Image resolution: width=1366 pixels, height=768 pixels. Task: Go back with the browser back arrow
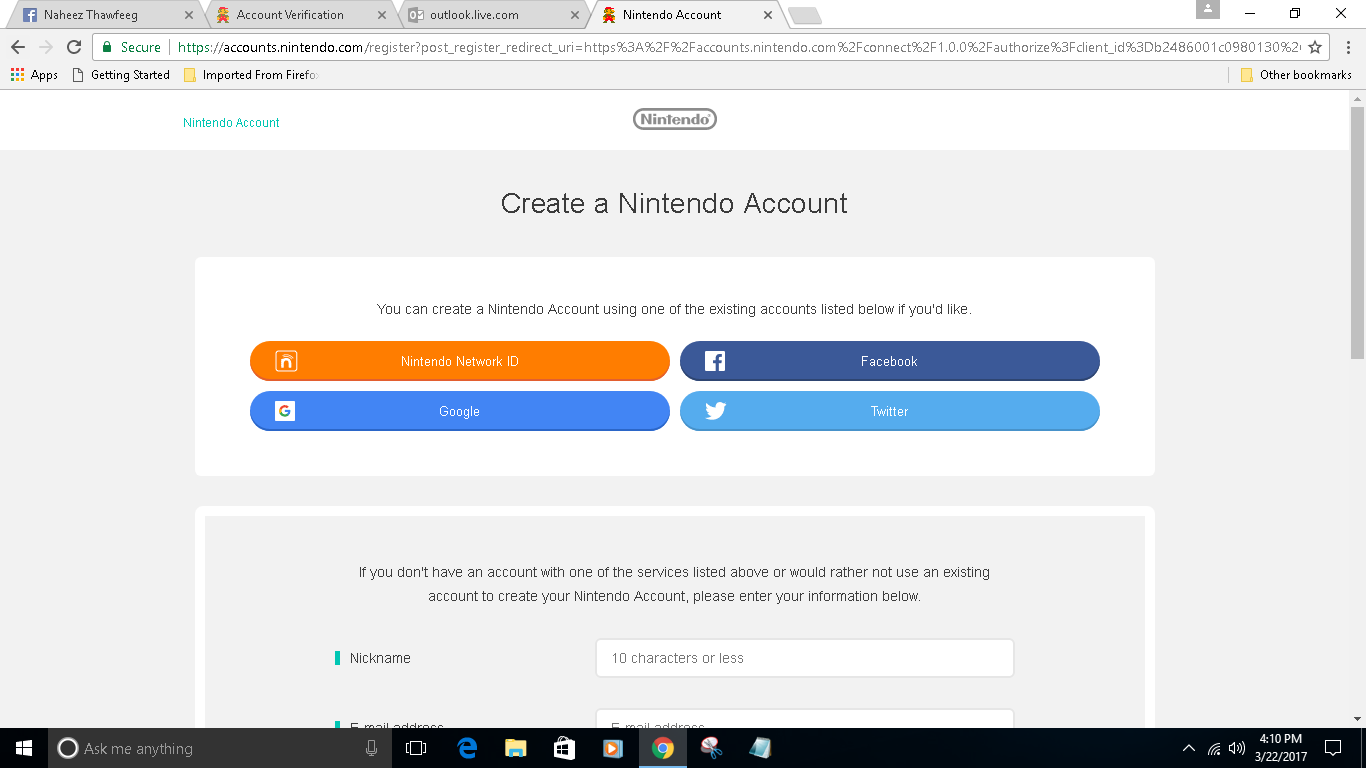(18, 47)
